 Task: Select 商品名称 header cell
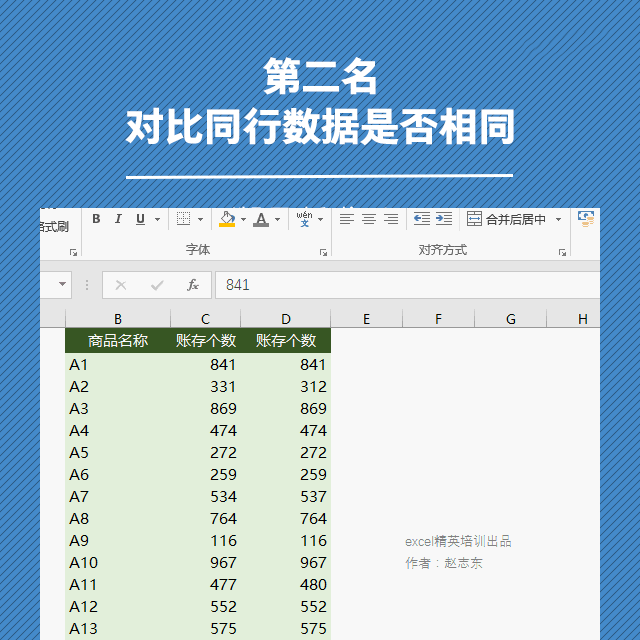coord(118,340)
